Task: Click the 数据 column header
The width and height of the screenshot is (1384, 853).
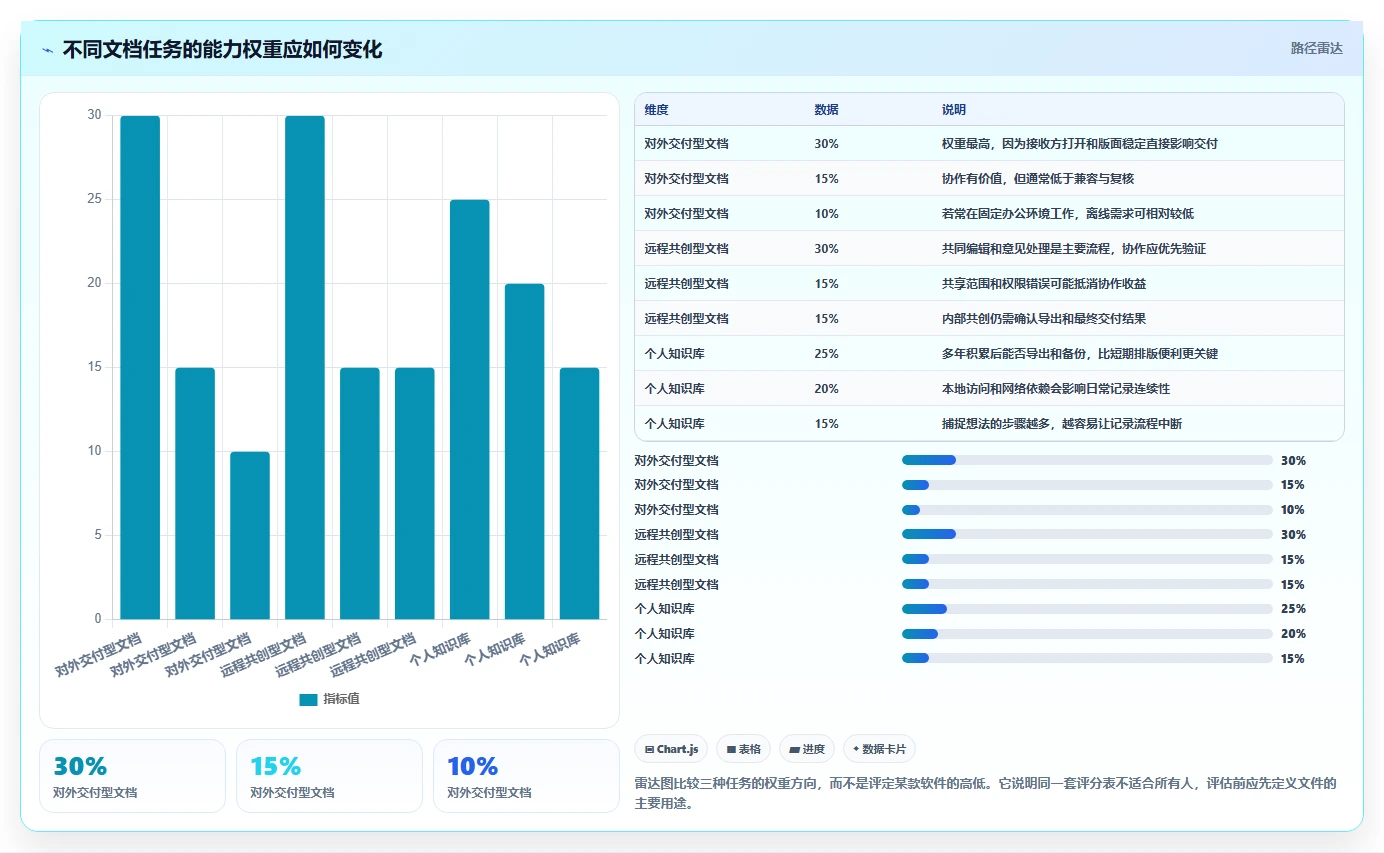Action: pos(827,110)
